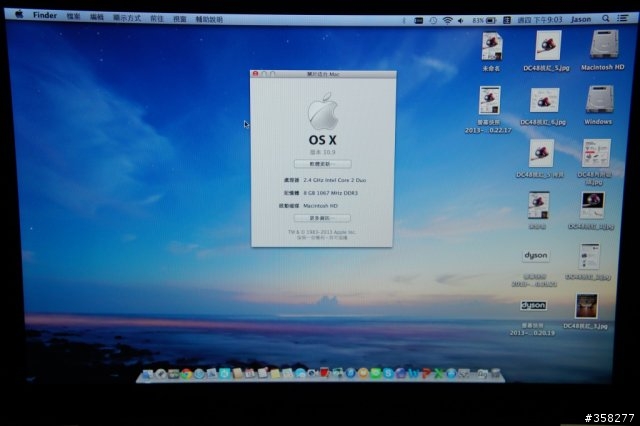The height and width of the screenshot is (426, 640).
Task: Click the 版本 10.9 version text
Action: [322, 152]
